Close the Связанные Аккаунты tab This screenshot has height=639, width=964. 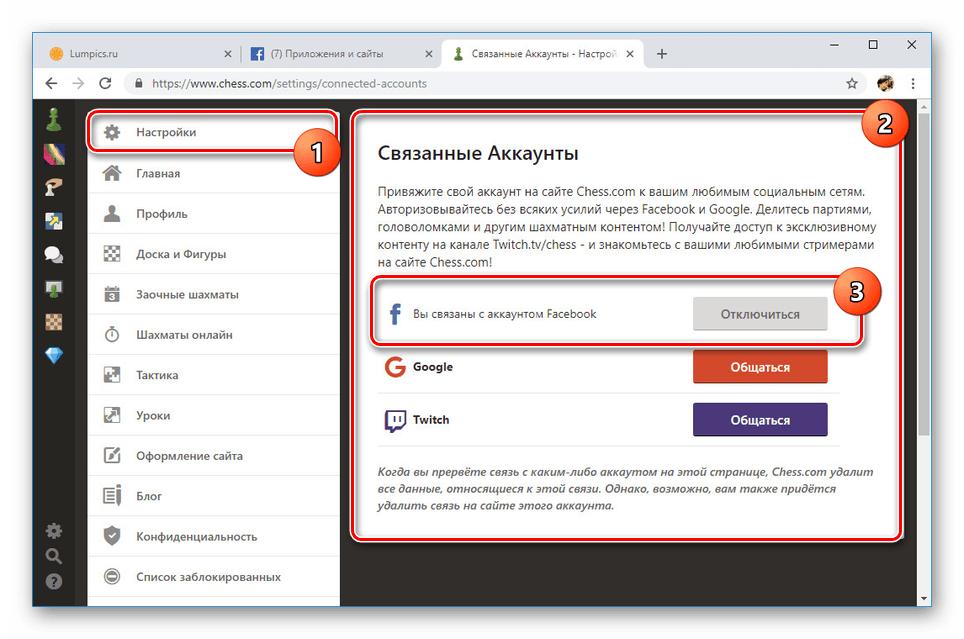point(630,54)
